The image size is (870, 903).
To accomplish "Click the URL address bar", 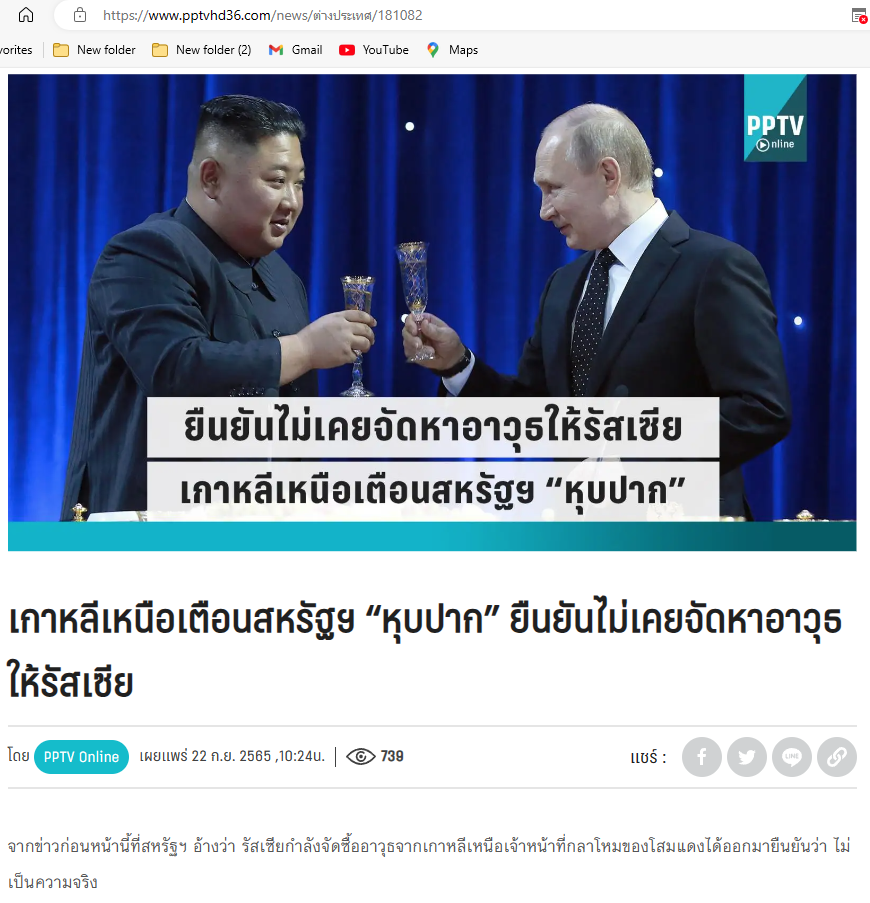I will [x=449, y=15].
